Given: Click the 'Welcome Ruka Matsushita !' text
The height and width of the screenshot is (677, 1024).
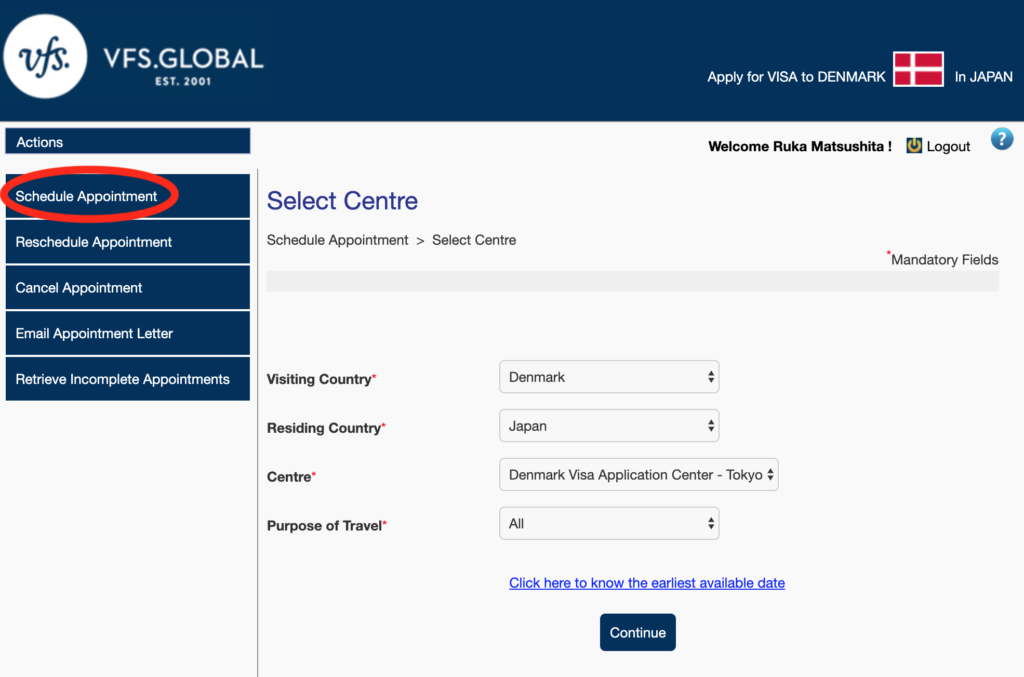Looking at the screenshot, I should pos(800,146).
